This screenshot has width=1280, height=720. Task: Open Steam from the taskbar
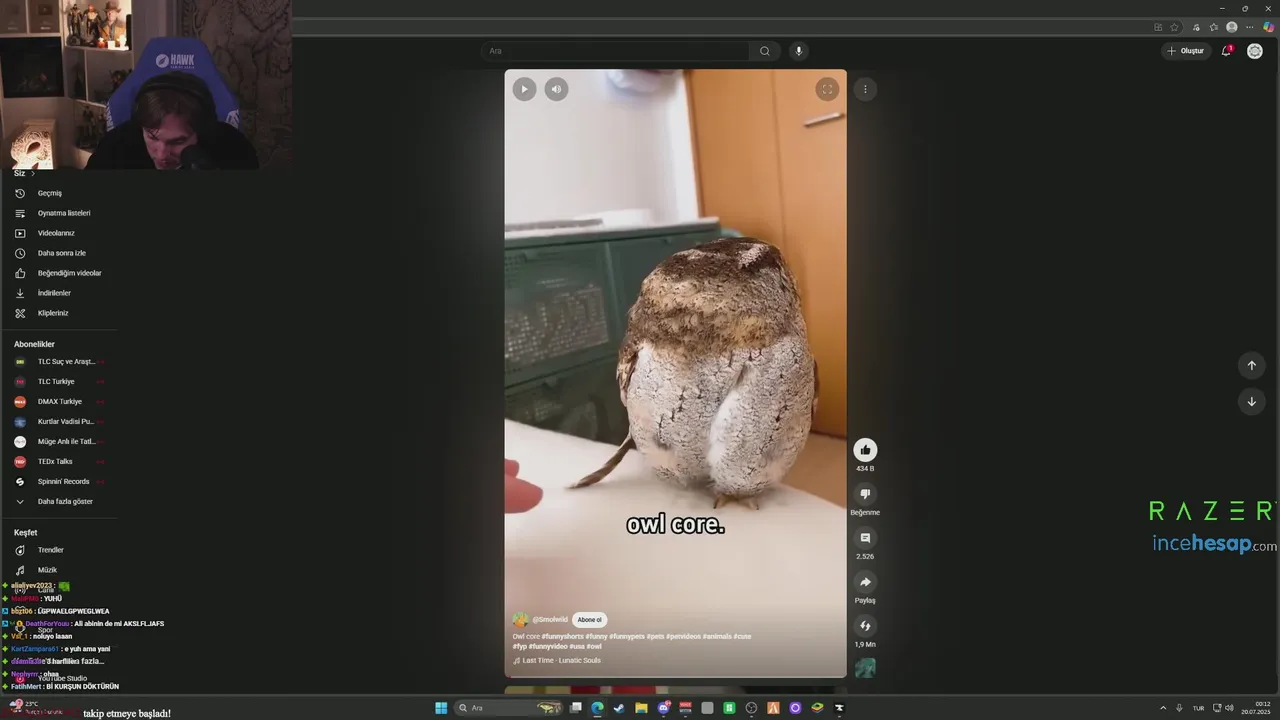point(619,708)
